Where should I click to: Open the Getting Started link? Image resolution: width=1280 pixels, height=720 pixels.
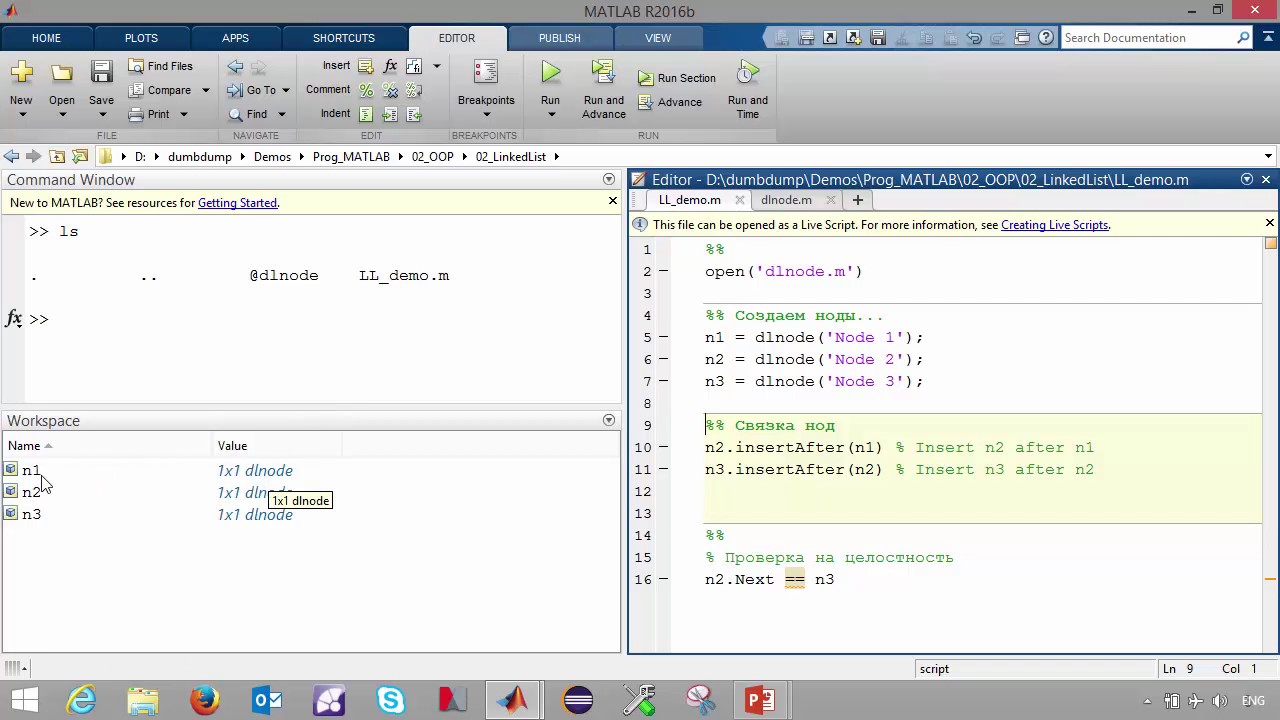(237, 203)
